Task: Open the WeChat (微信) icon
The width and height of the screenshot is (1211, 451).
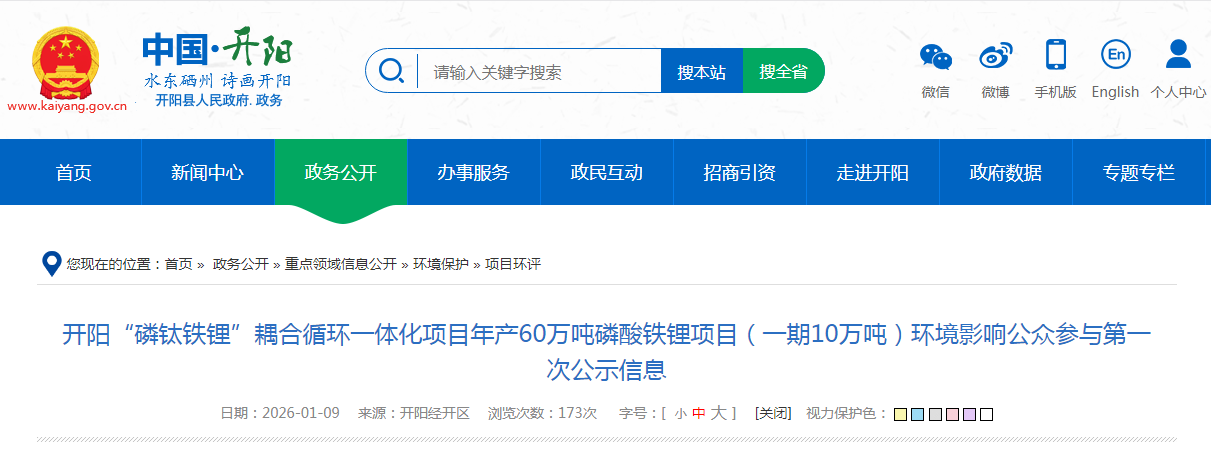Action: coord(936,57)
